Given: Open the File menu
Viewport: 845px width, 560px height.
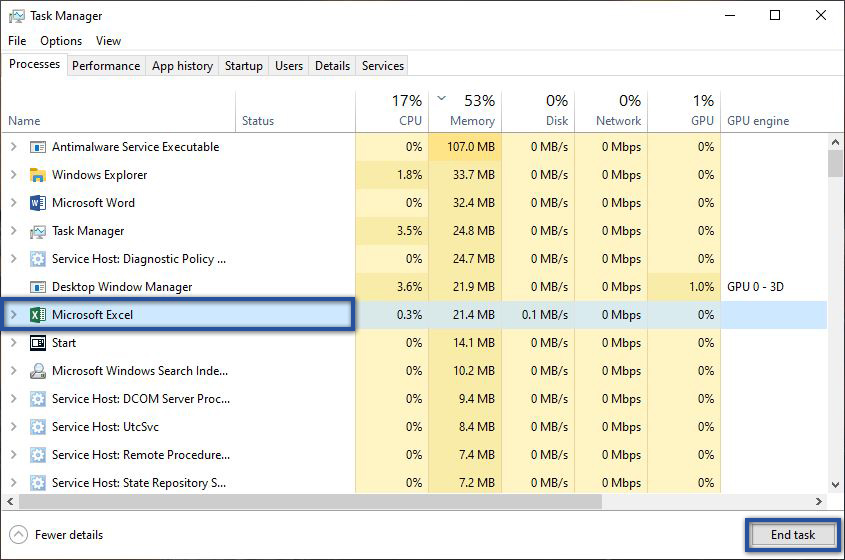Looking at the screenshot, I should [17, 41].
